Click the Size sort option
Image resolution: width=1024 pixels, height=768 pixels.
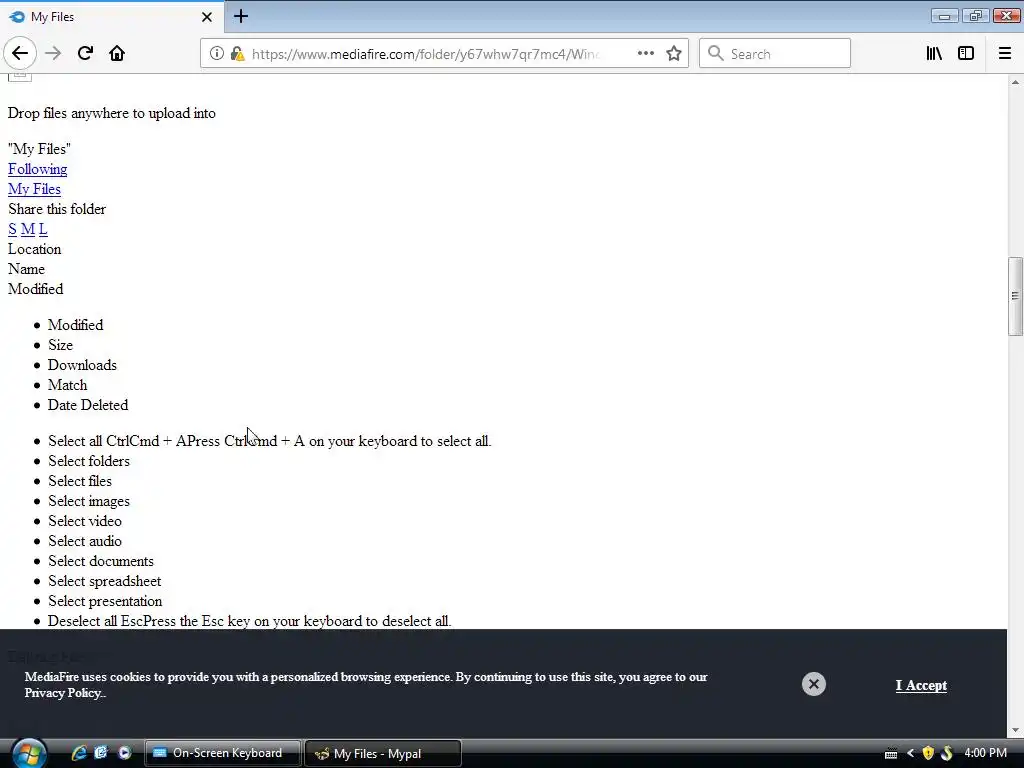click(60, 345)
